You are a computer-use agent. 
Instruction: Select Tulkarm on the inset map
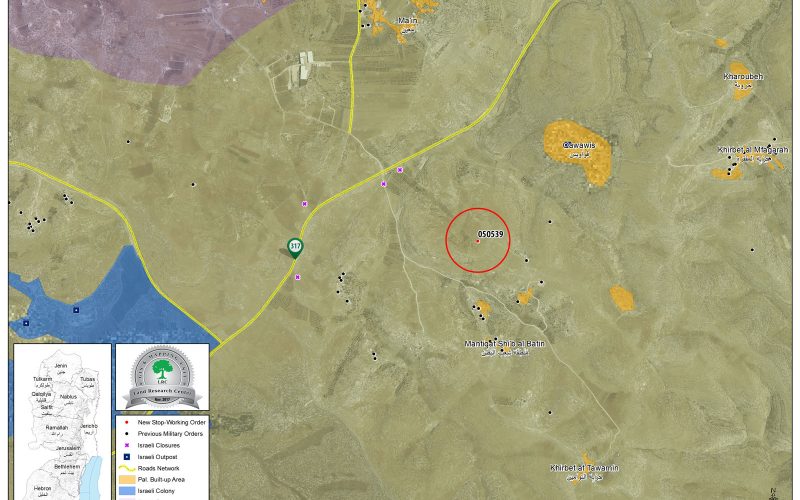click(43, 379)
